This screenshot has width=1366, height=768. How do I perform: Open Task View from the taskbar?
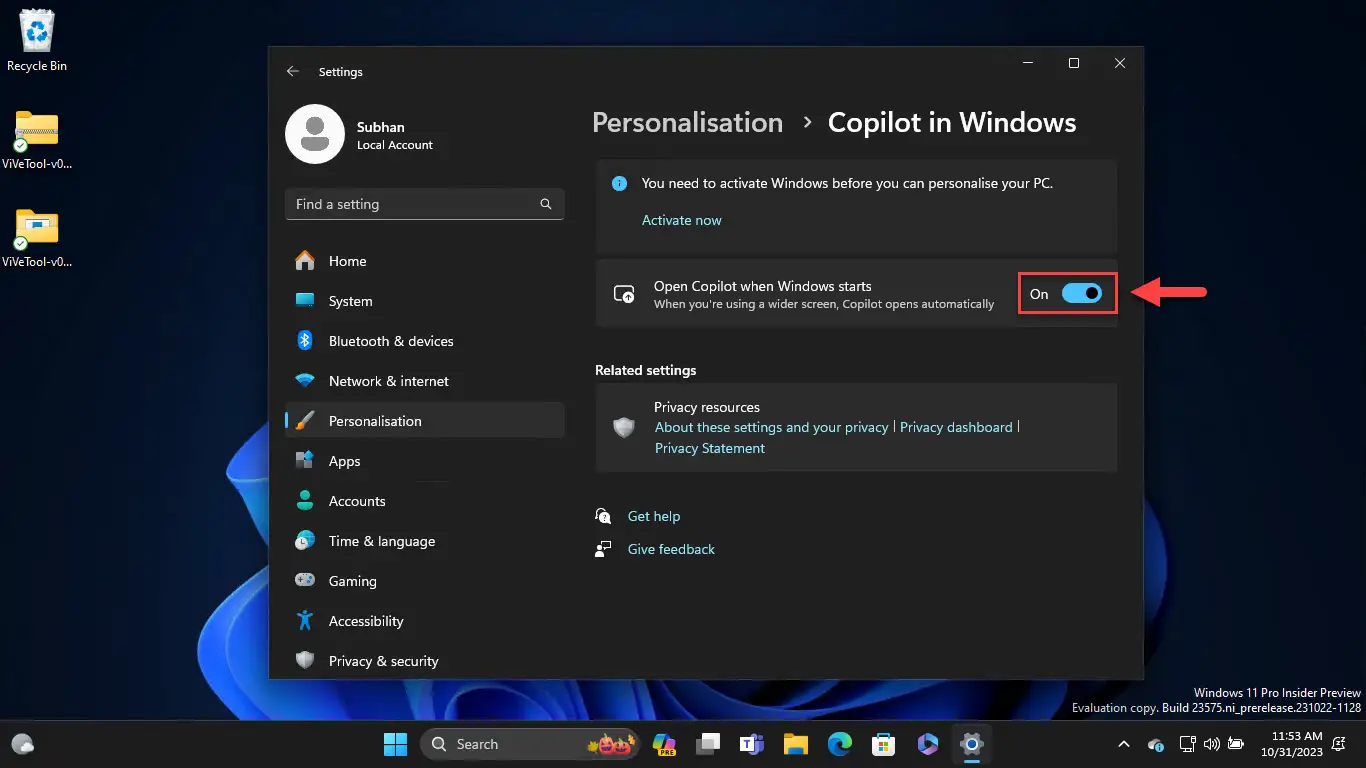tap(709, 744)
